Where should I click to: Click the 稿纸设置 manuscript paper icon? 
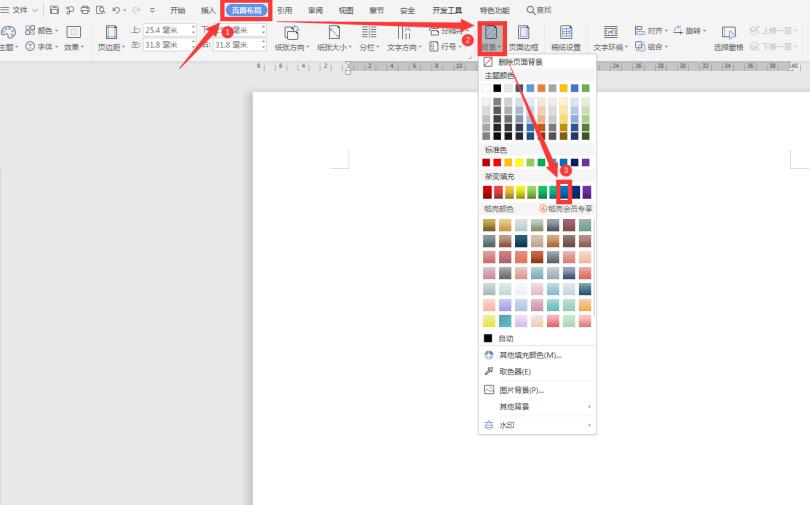point(566,38)
